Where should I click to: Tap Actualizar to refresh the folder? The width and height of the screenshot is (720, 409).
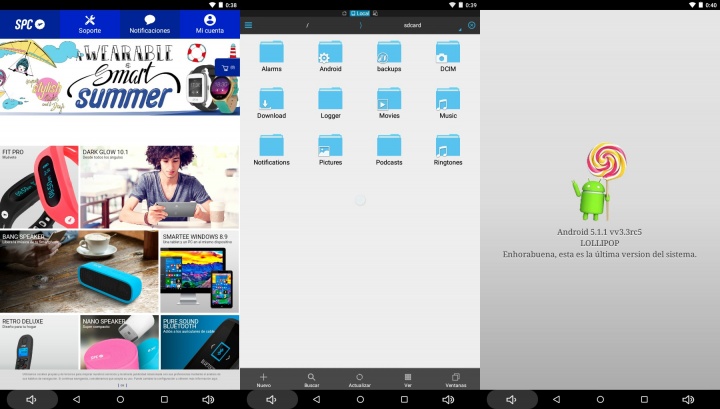point(360,380)
